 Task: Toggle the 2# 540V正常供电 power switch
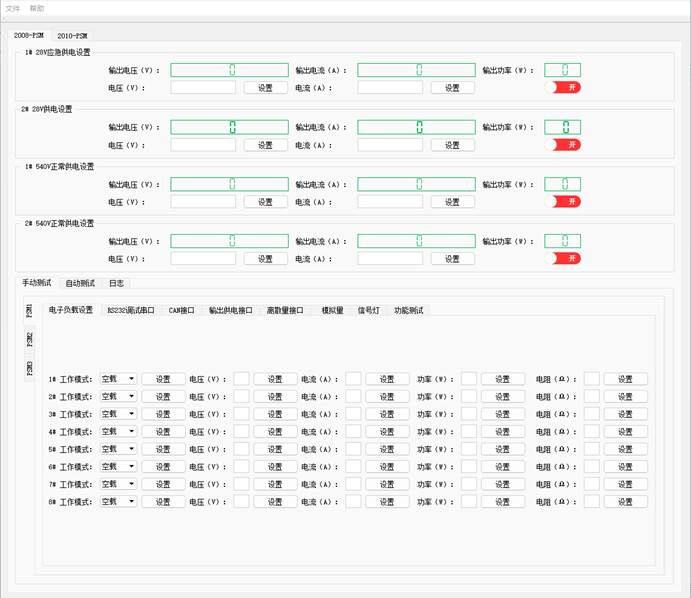coord(563,258)
